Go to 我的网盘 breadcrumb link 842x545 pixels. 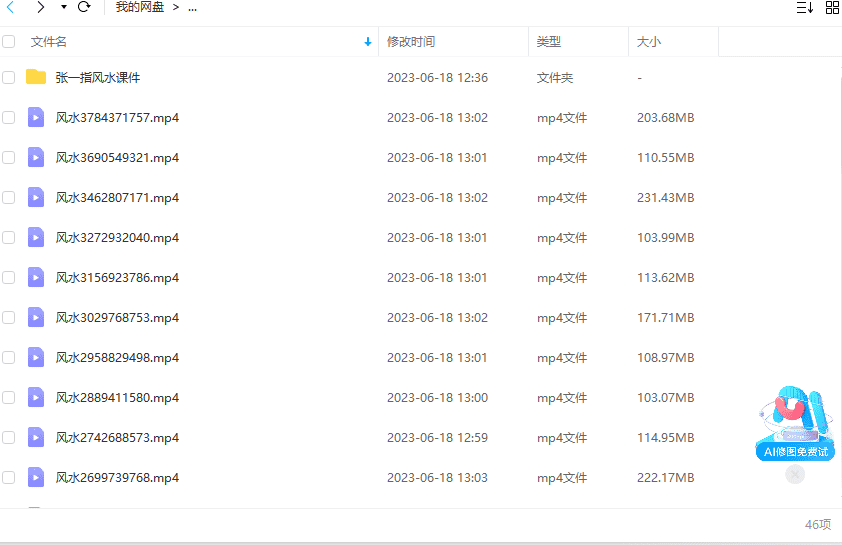(139, 8)
